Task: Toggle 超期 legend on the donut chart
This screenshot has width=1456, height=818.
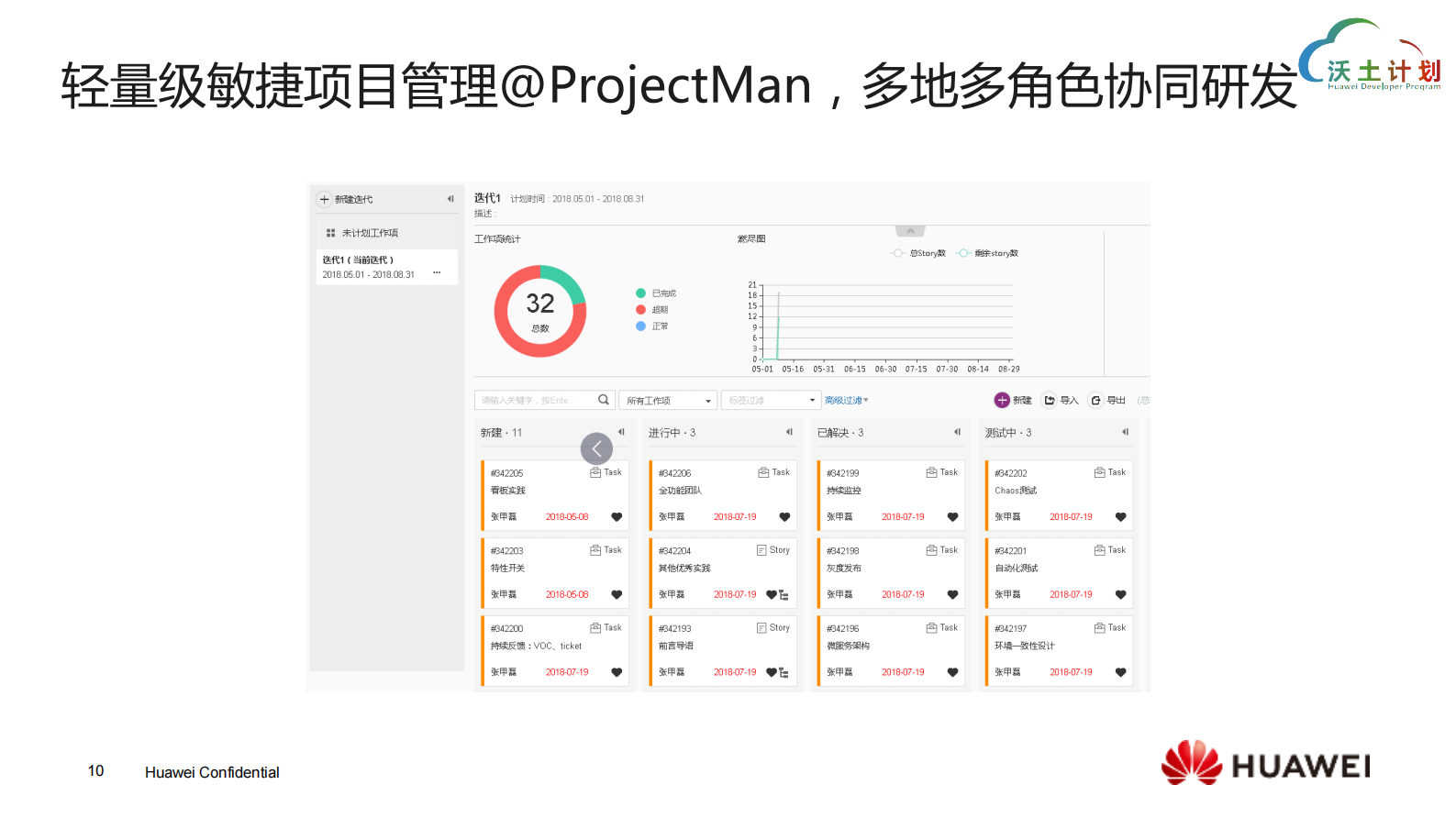Action: point(652,310)
